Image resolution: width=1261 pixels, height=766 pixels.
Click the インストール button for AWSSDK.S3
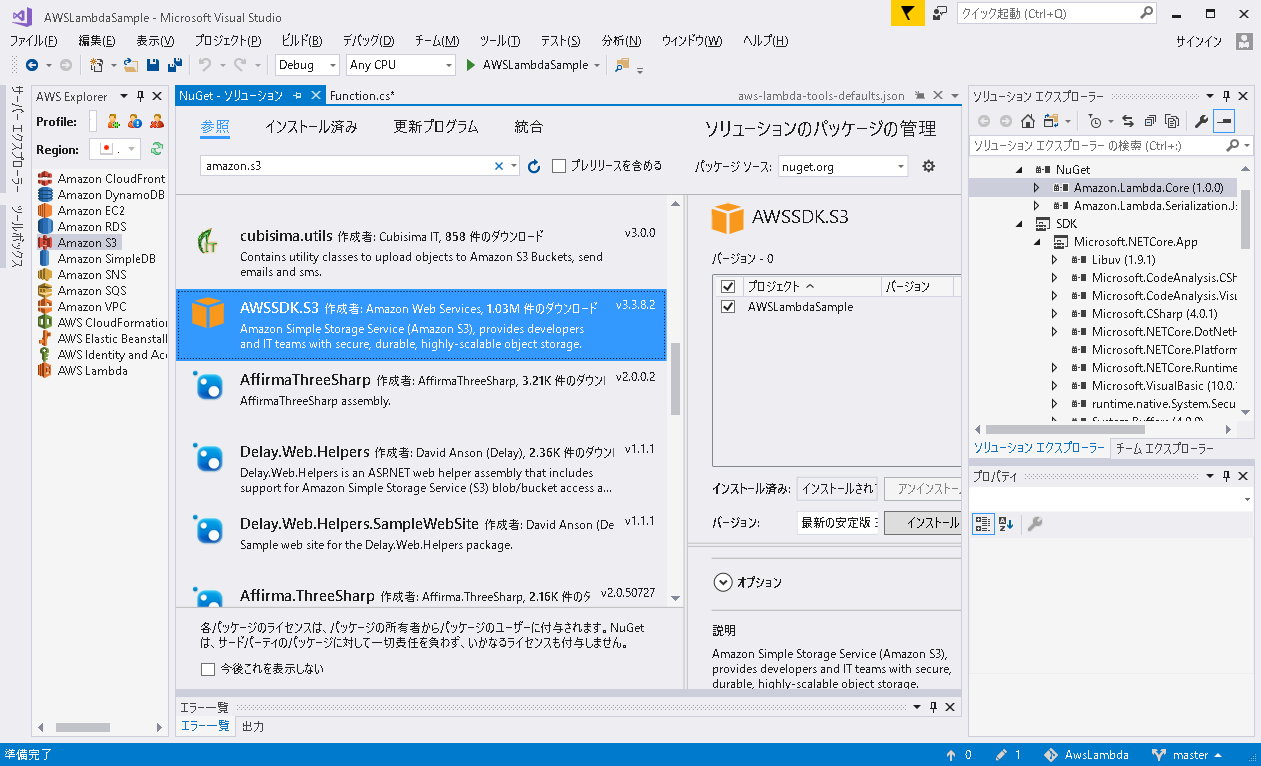click(925, 523)
